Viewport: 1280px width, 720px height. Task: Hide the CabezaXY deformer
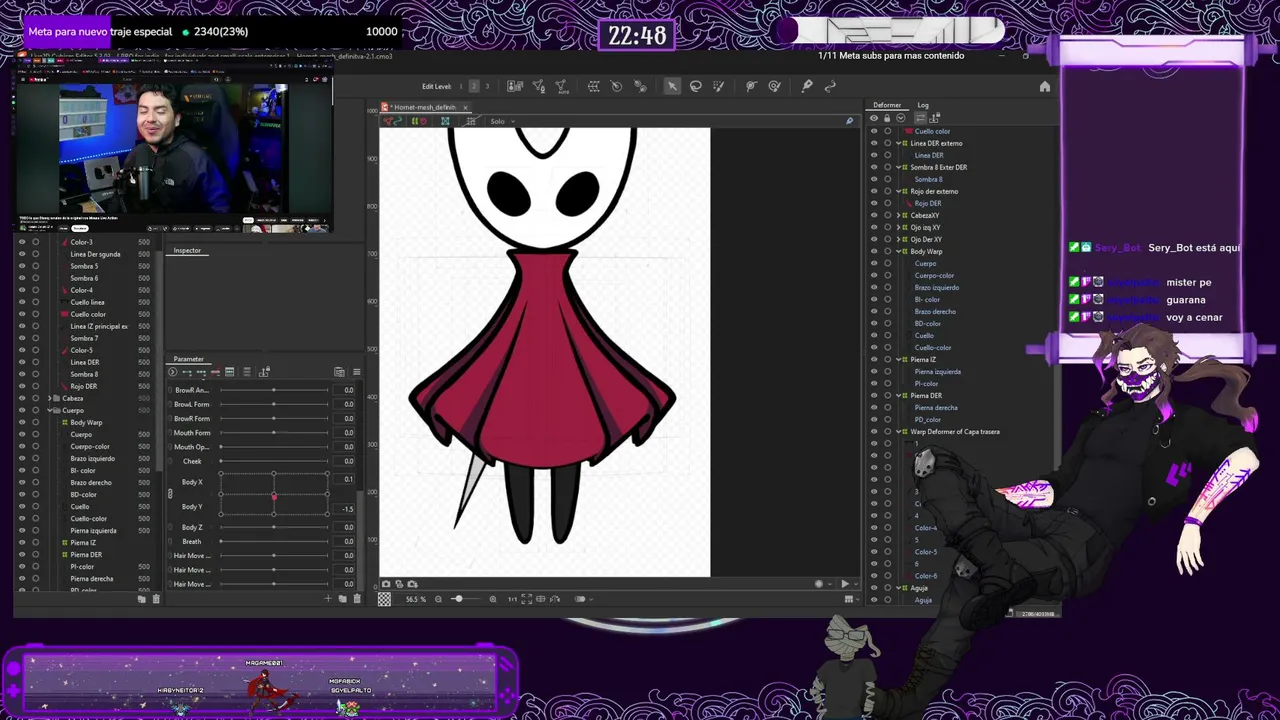(x=874, y=215)
